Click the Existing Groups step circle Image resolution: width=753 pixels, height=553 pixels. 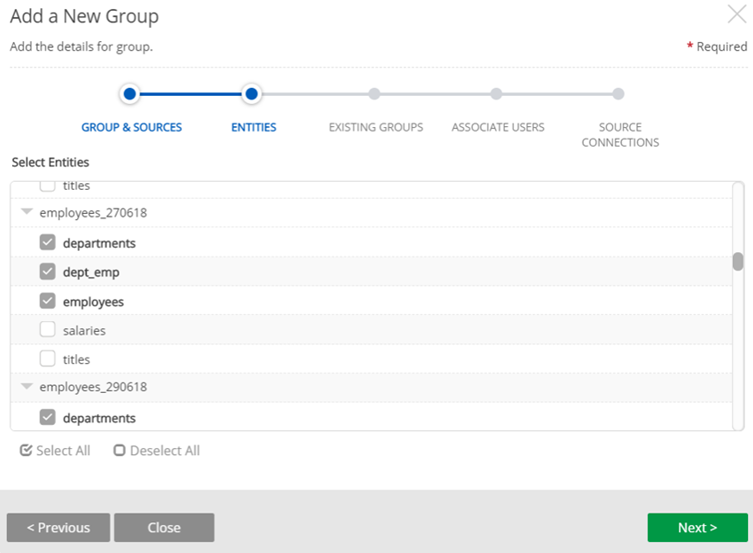[x=374, y=94]
